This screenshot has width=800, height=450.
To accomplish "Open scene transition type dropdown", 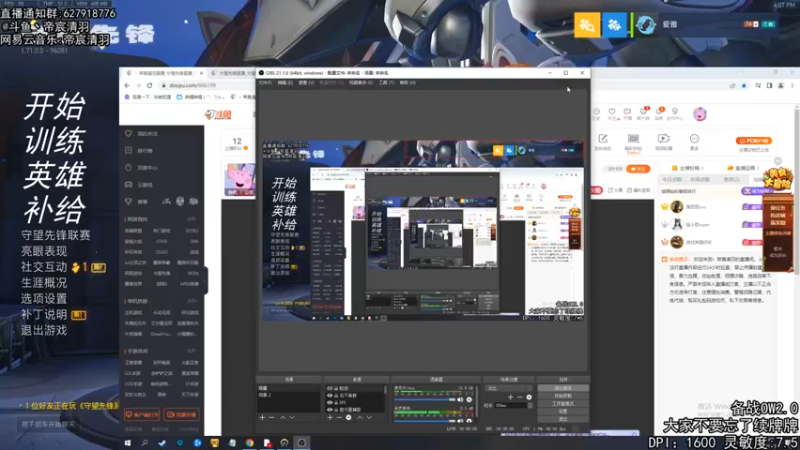I will click(x=508, y=388).
